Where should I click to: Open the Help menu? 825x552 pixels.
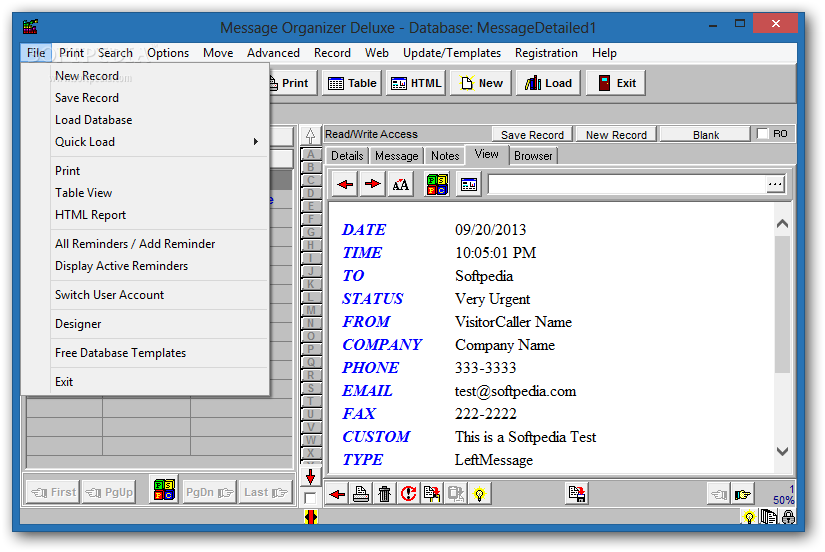(604, 53)
